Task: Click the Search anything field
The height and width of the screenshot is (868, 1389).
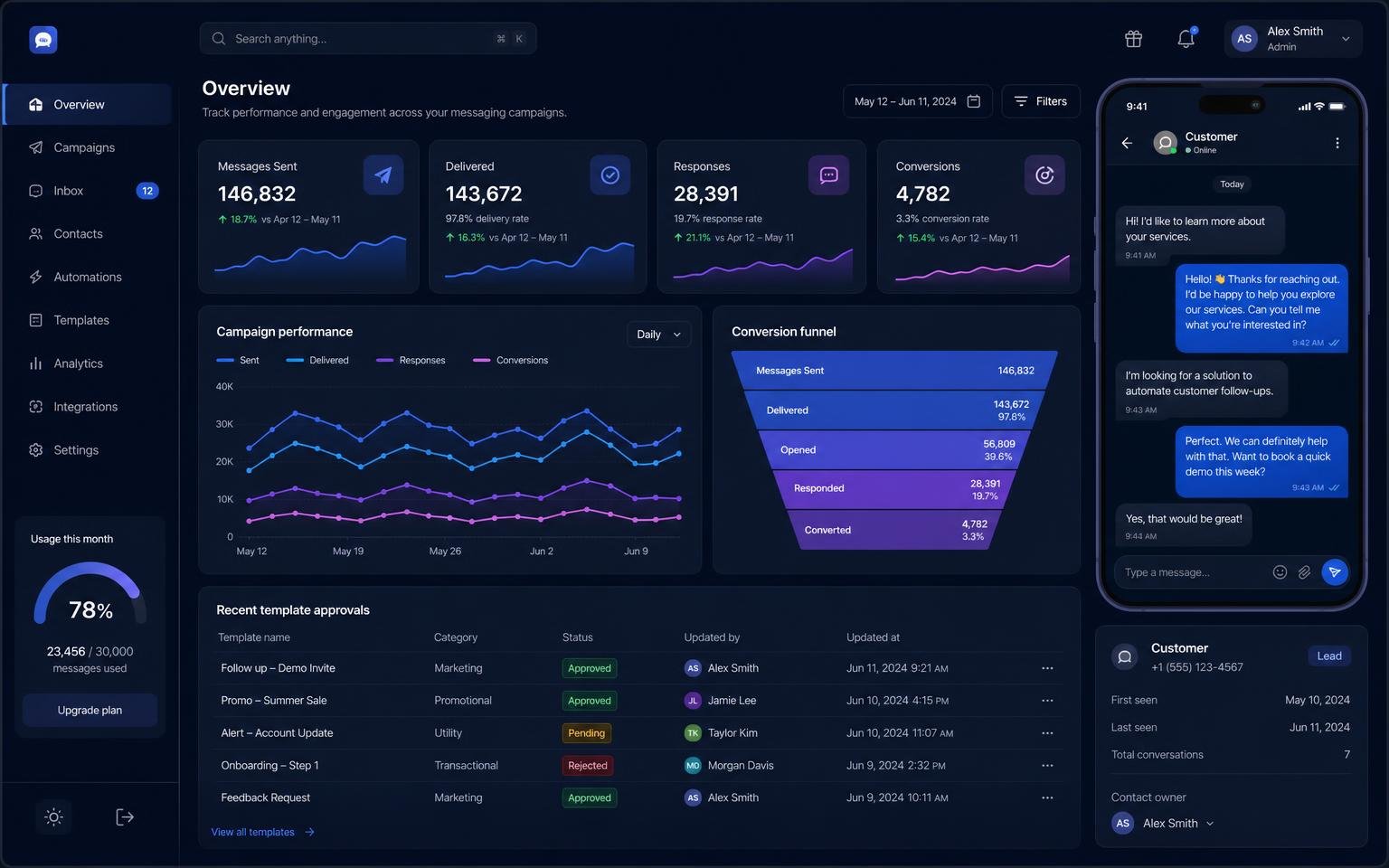Action: pos(368,39)
